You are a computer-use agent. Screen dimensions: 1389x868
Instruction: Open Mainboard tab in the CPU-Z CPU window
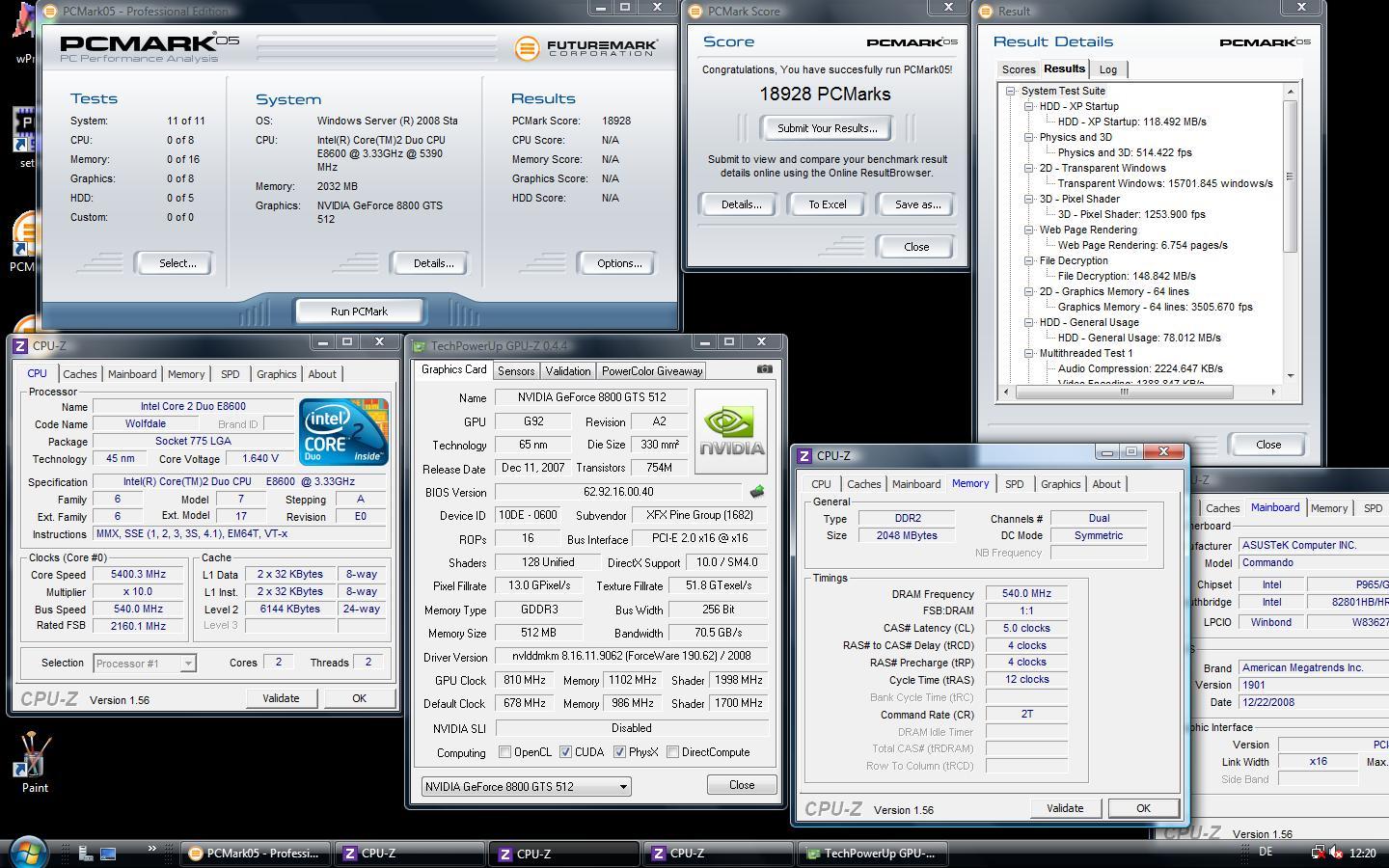(132, 374)
